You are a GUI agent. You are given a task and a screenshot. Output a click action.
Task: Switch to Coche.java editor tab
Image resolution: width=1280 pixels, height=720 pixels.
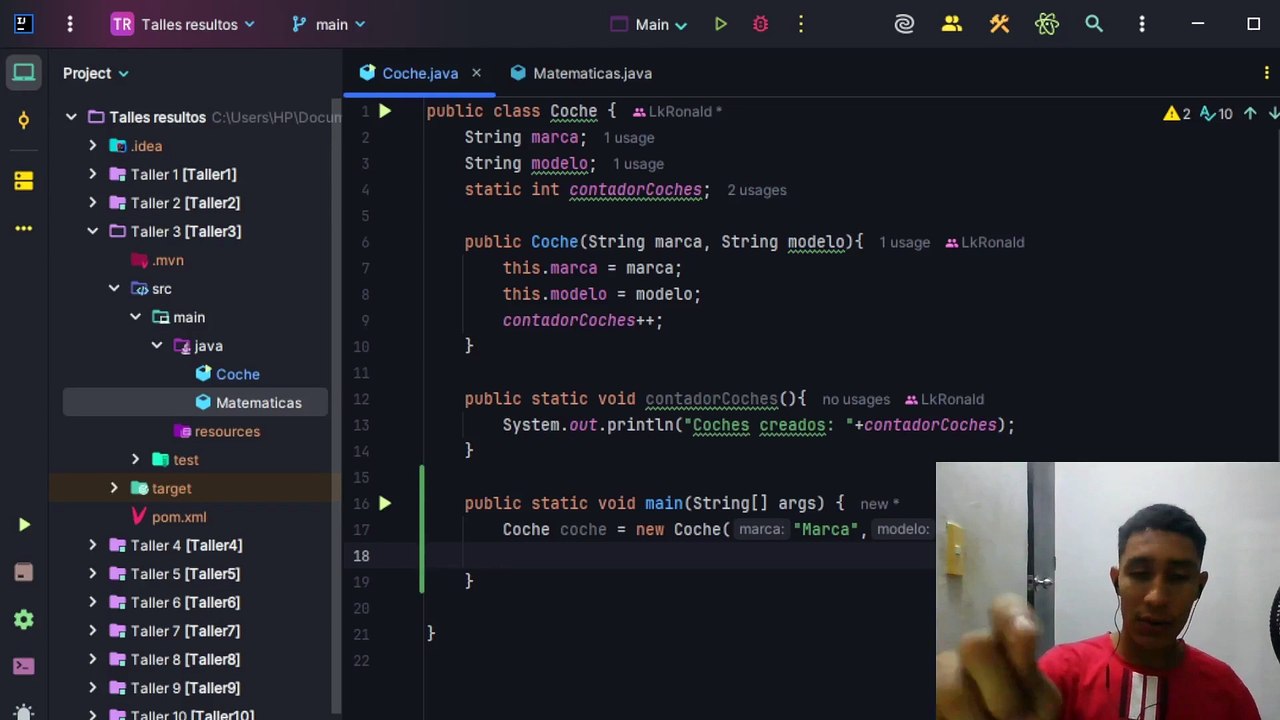(420, 73)
